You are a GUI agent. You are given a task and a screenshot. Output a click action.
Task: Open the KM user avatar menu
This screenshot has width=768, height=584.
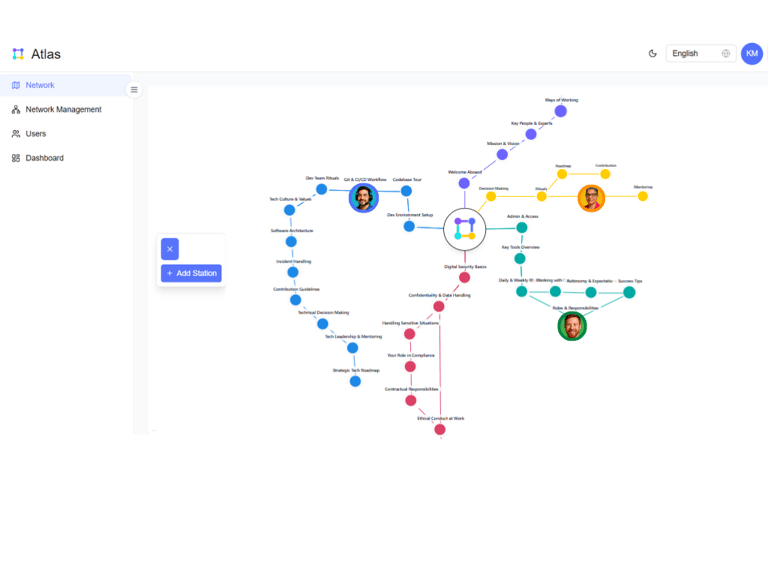751,53
